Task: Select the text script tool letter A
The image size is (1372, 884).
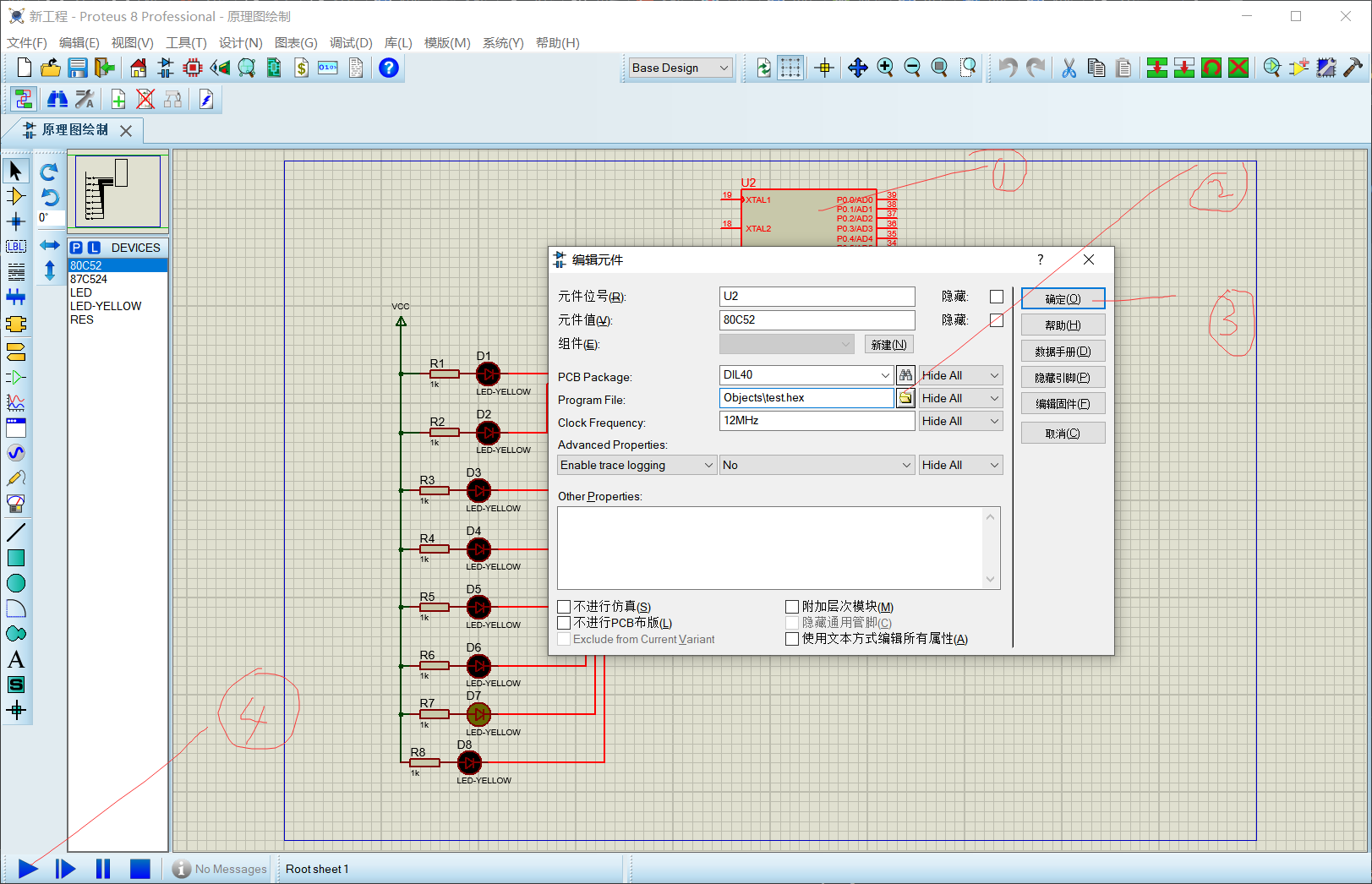Action: [x=16, y=659]
